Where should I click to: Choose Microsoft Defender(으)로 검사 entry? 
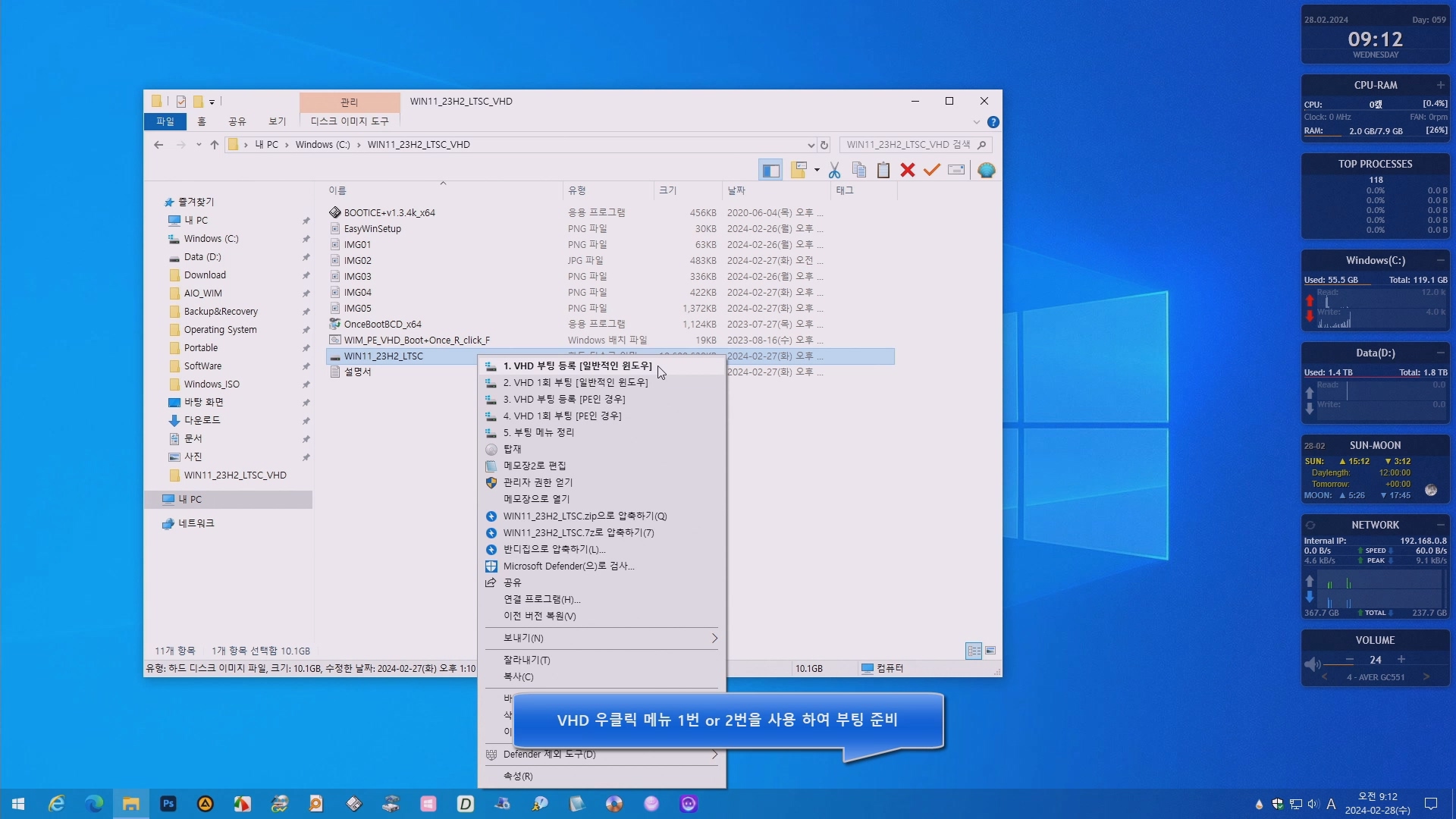pyautogui.click(x=601, y=566)
